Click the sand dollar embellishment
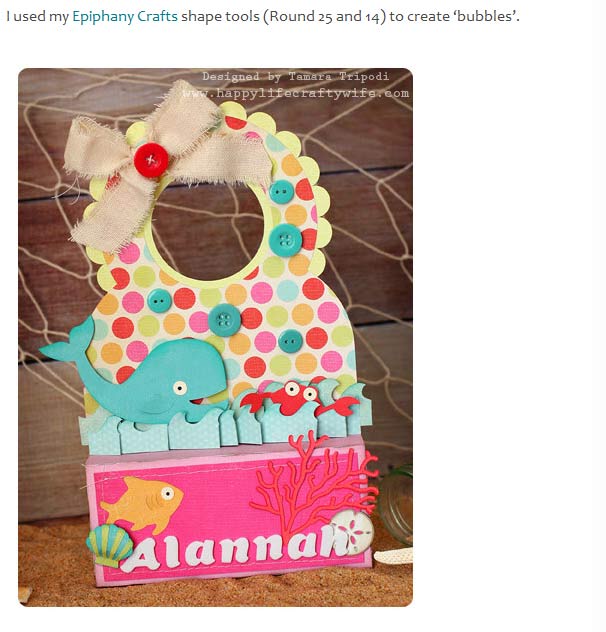This screenshot has height=632, width=606. coord(352,532)
